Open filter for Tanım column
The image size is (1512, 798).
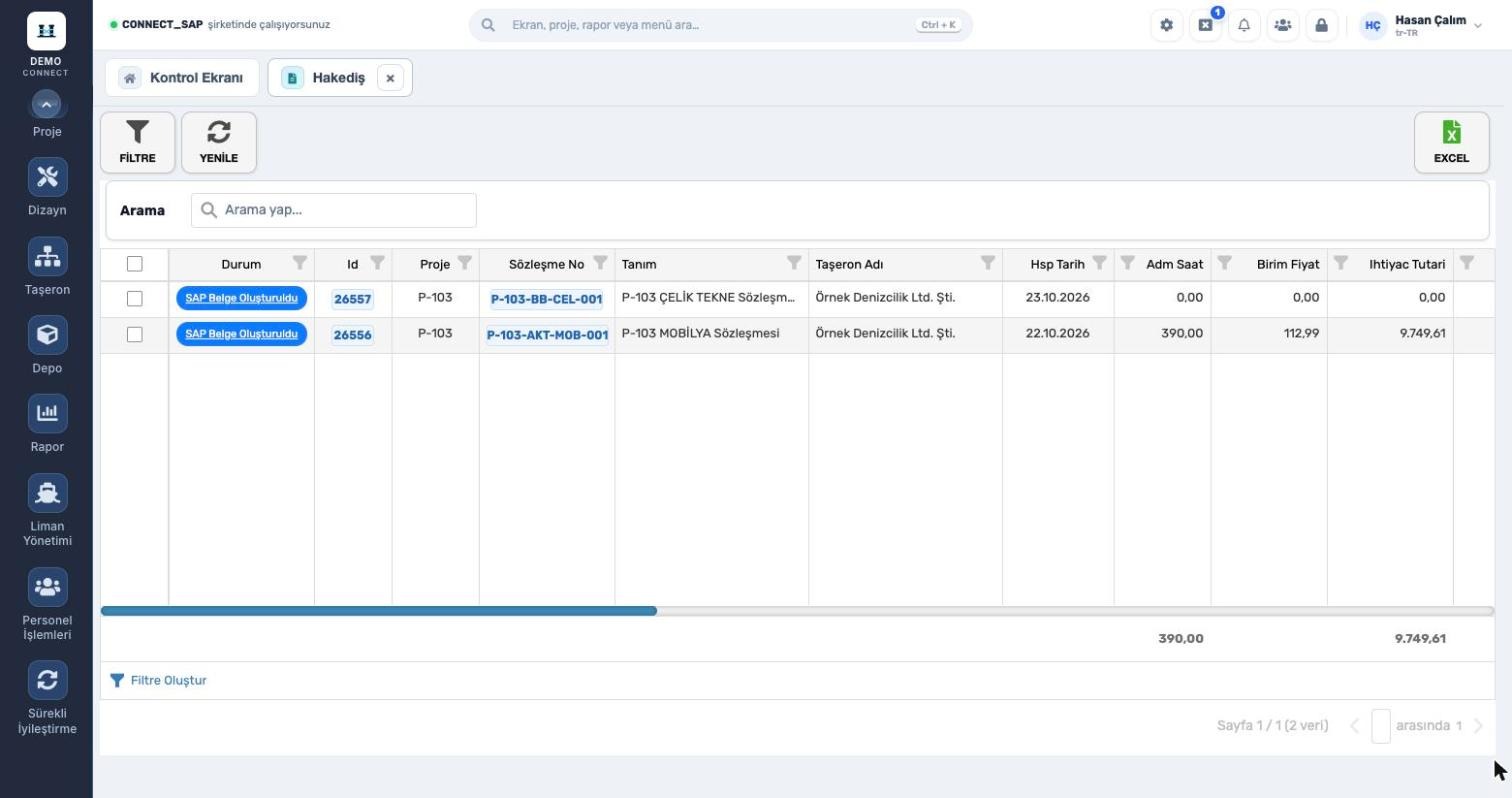[794, 263]
